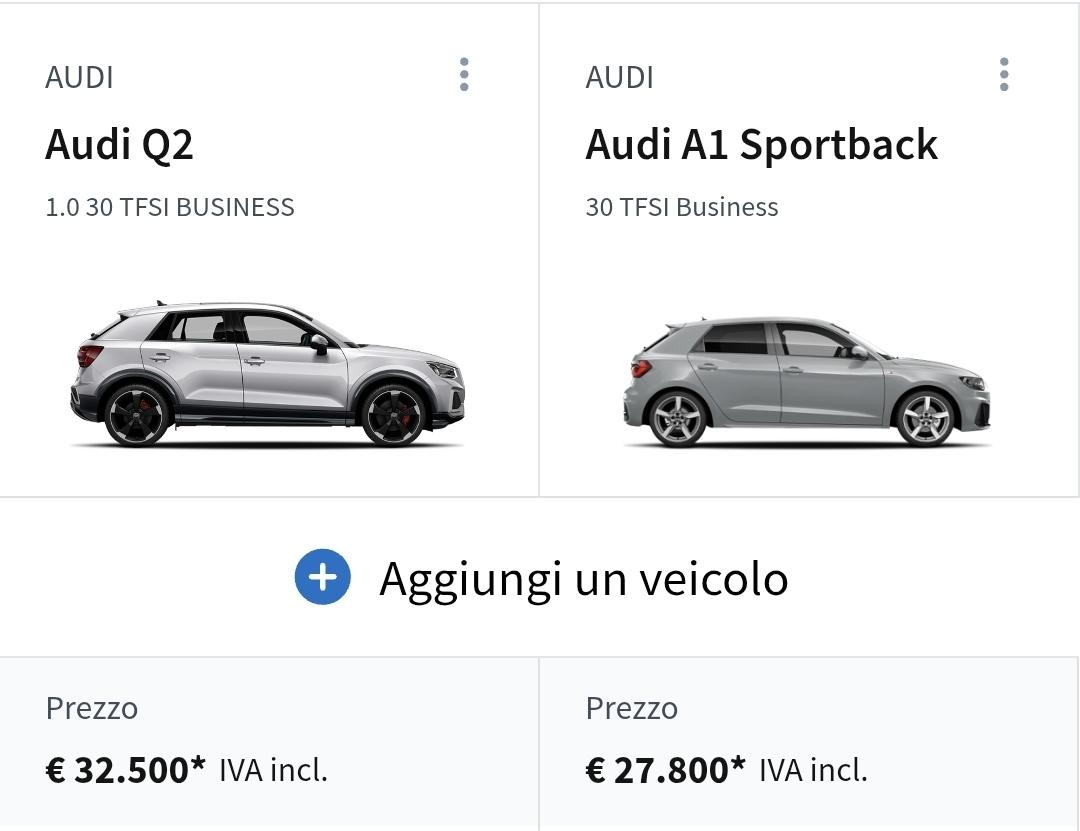This screenshot has width=1080, height=831.
Task: Click the Prezzo label above € 32.500
Action: click(x=92, y=708)
